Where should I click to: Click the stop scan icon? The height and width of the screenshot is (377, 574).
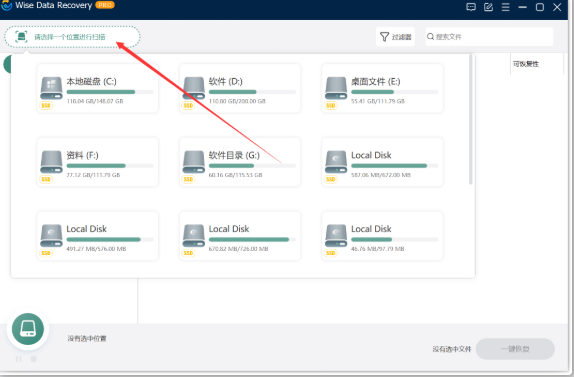pyautogui.click(x=33, y=359)
